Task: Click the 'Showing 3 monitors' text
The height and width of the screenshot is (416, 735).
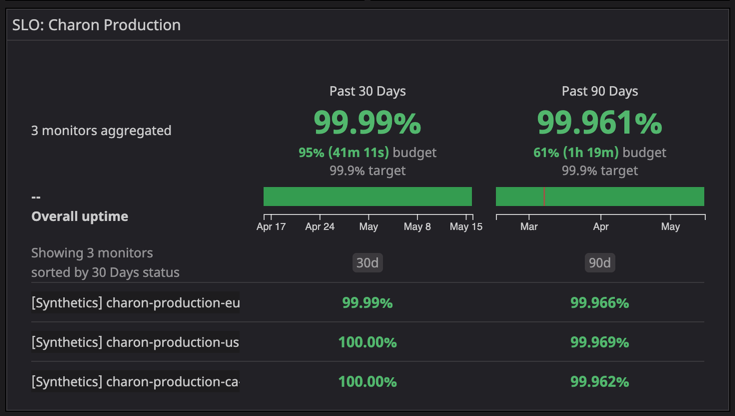Action: [92, 253]
